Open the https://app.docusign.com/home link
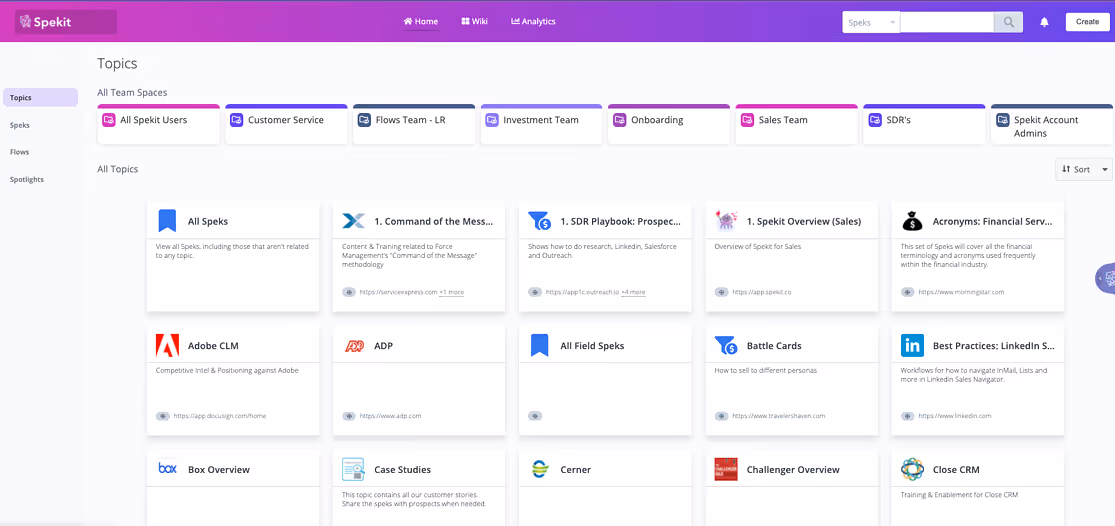The width and height of the screenshot is (1115, 526). coord(219,416)
